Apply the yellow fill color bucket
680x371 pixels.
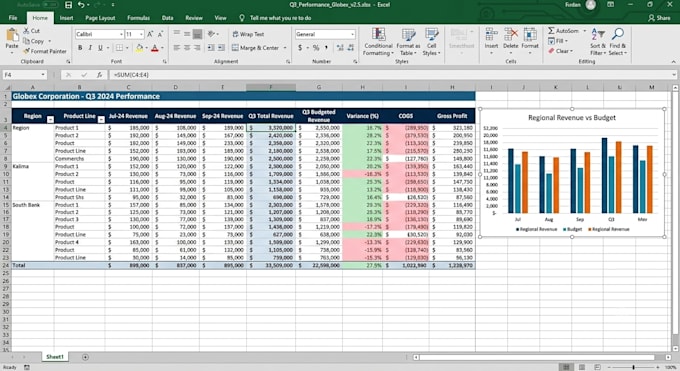(139, 48)
